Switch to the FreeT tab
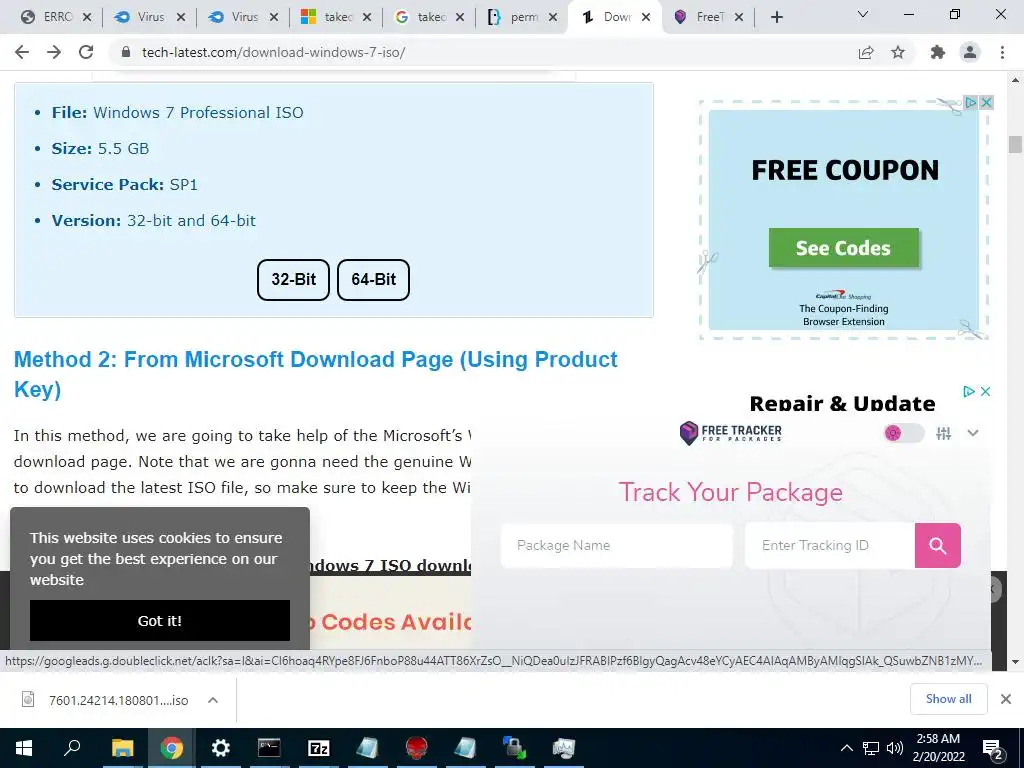 [709, 17]
